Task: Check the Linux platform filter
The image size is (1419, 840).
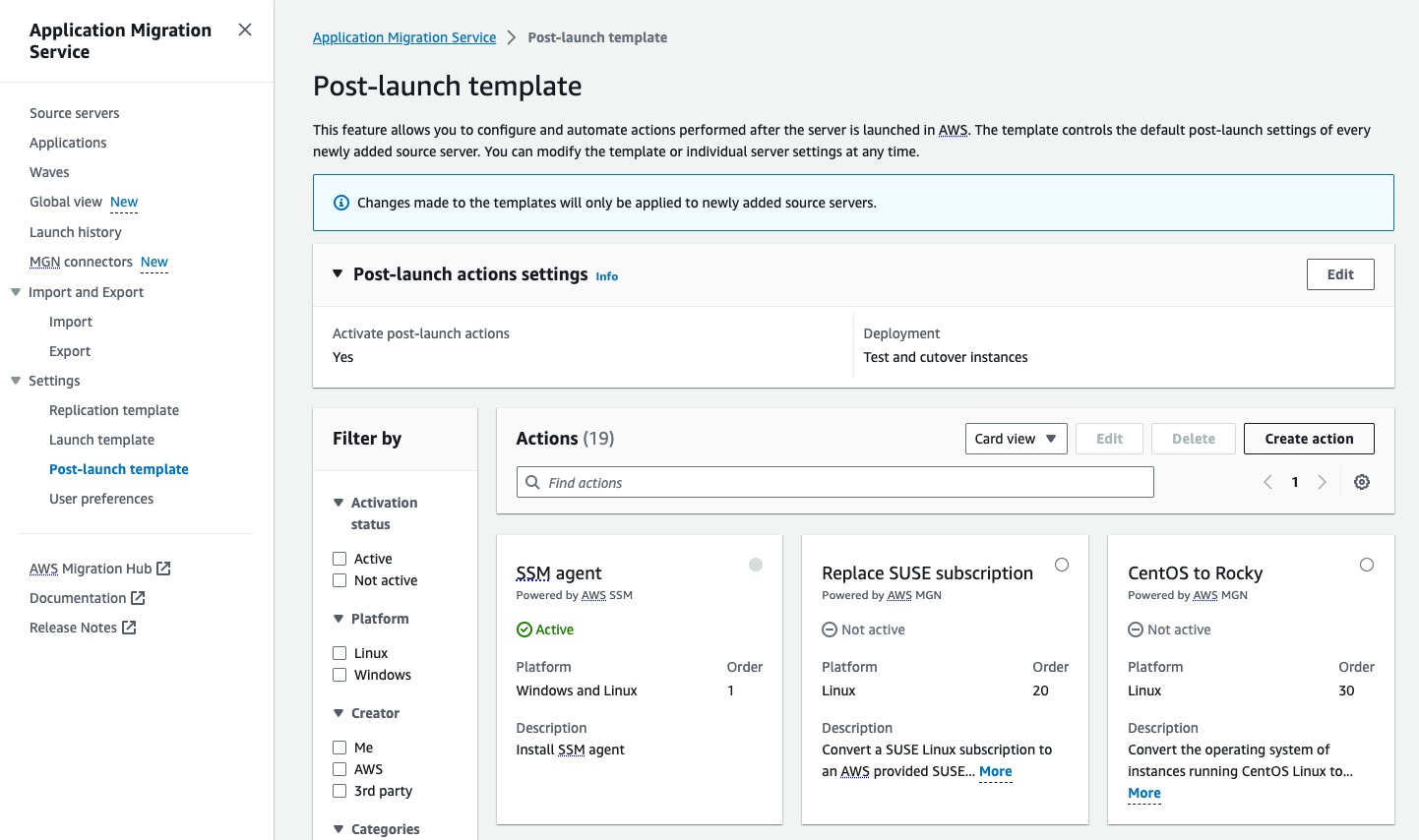Action: 338,652
